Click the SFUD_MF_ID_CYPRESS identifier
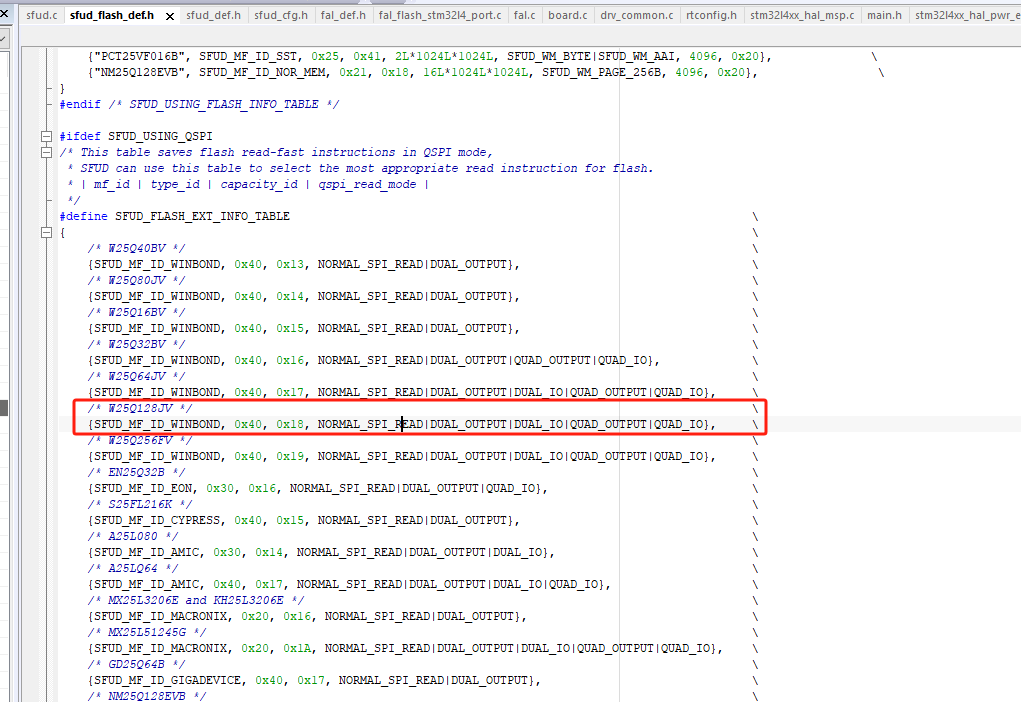 click(158, 520)
